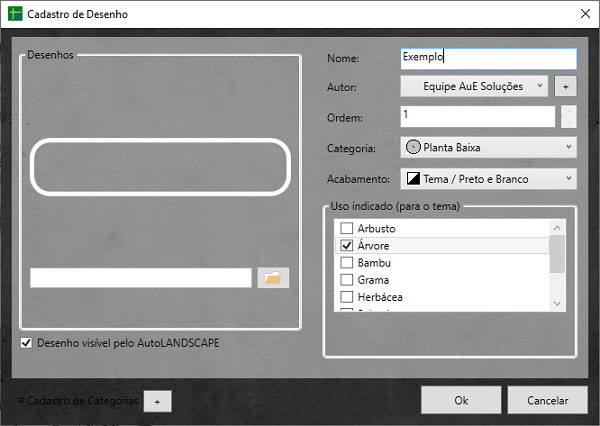Click plus button next to Cadastro de Categorias
Screen dimensions: 600x426
click(x=156, y=400)
